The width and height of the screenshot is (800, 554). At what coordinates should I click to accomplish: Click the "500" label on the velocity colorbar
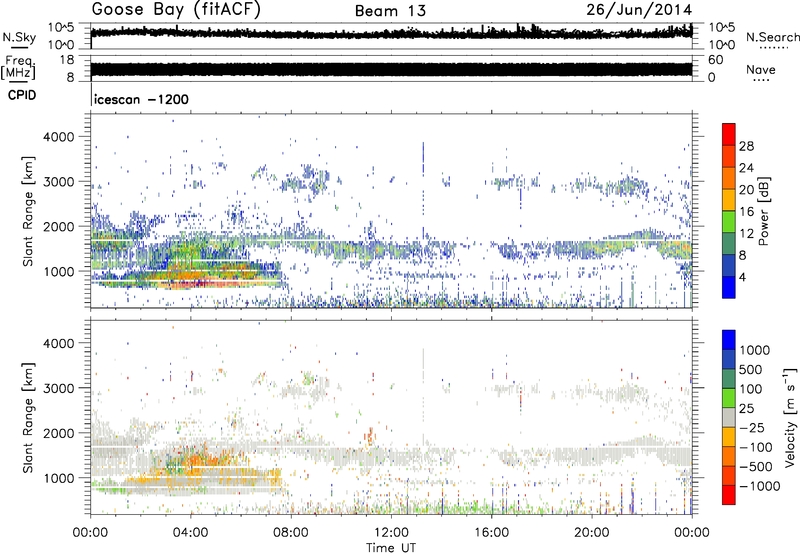click(753, 370)
